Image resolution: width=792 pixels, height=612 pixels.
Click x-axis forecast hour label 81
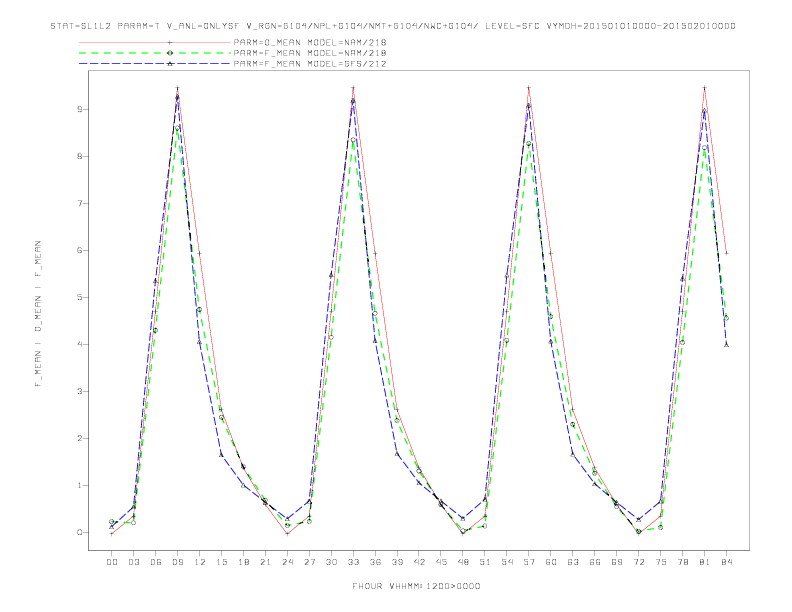click(x=705, y=562)
